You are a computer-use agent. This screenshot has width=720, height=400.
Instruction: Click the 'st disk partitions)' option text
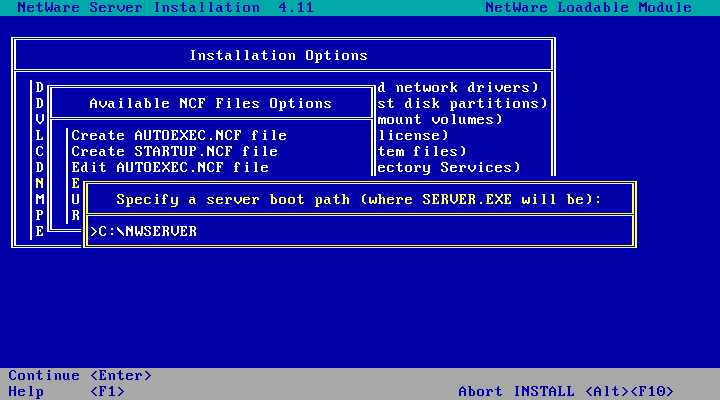pos(462,103)
